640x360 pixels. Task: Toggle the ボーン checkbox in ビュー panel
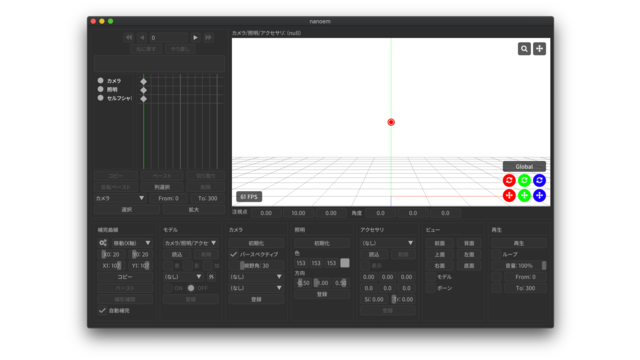point(431,288)
